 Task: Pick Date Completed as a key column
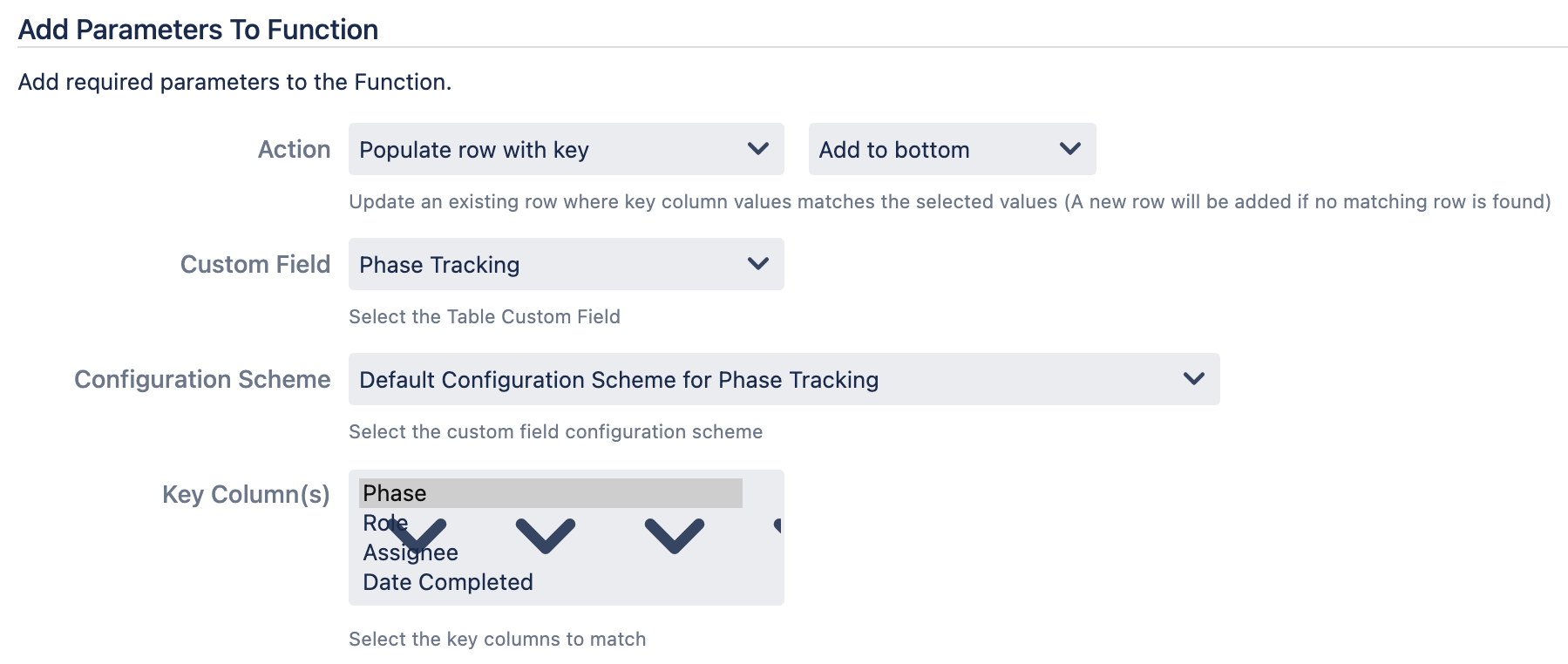[448, 582]
